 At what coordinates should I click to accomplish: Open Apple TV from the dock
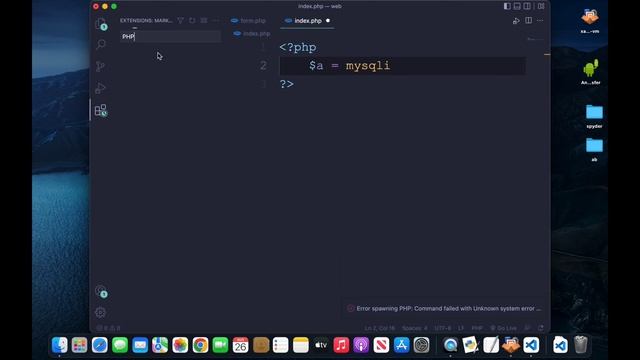[321, 345]
